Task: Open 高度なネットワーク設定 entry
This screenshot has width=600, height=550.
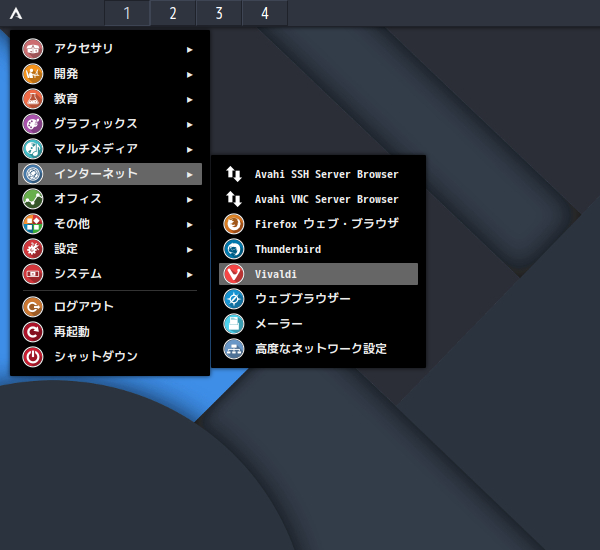Action: click(x=318, y=349)
